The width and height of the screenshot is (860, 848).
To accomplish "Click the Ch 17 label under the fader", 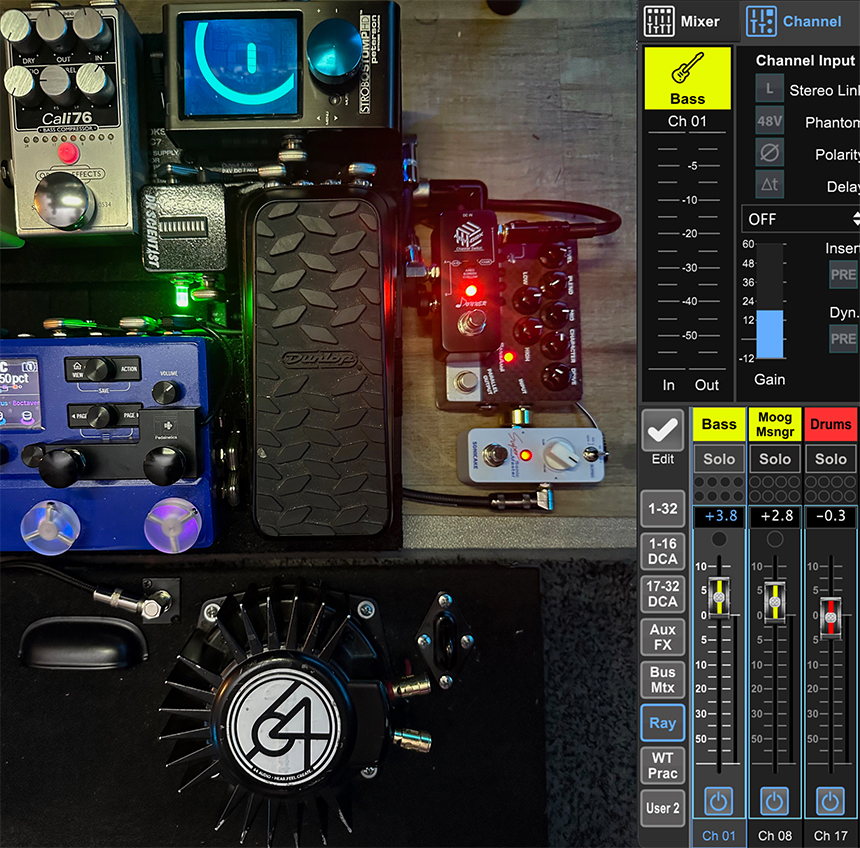I will 831,835.
